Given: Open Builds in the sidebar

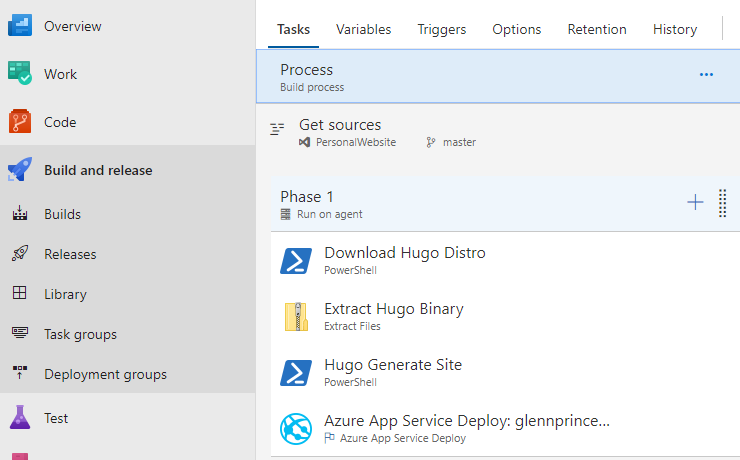Looking at the screenshot, I should [x=62, y=214].
